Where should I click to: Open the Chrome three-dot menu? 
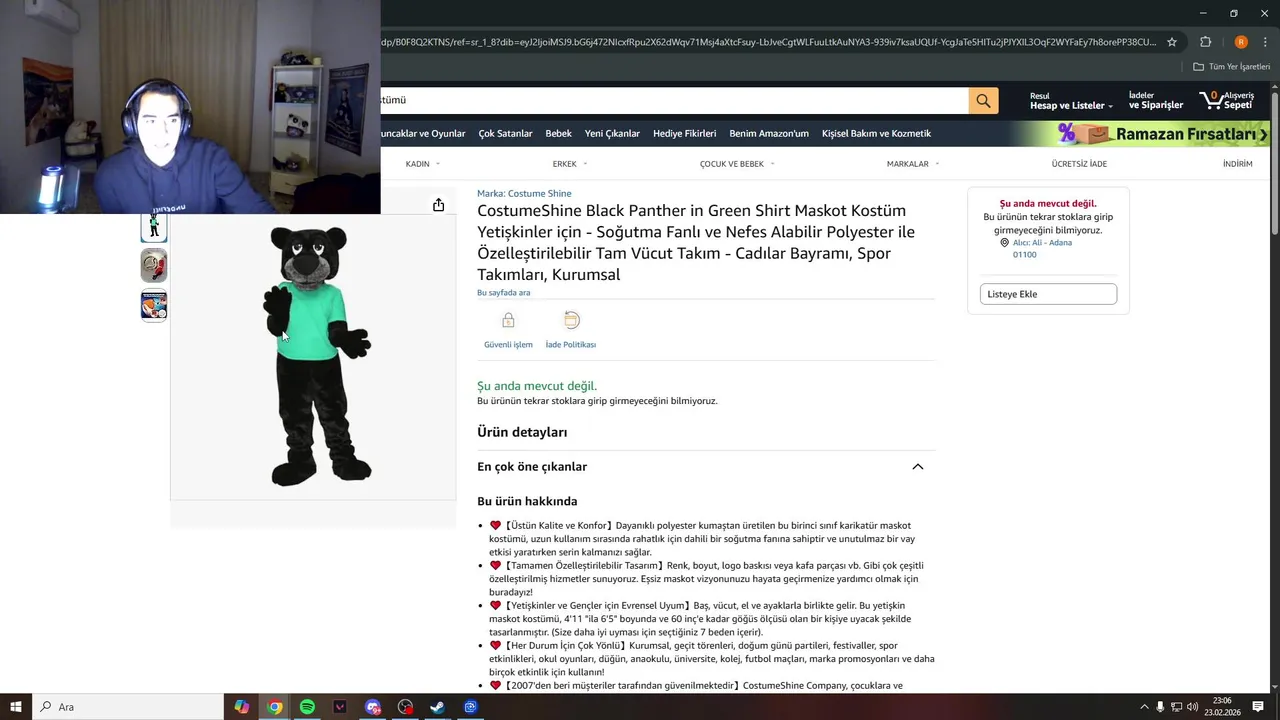click(x=1265, y=42)
